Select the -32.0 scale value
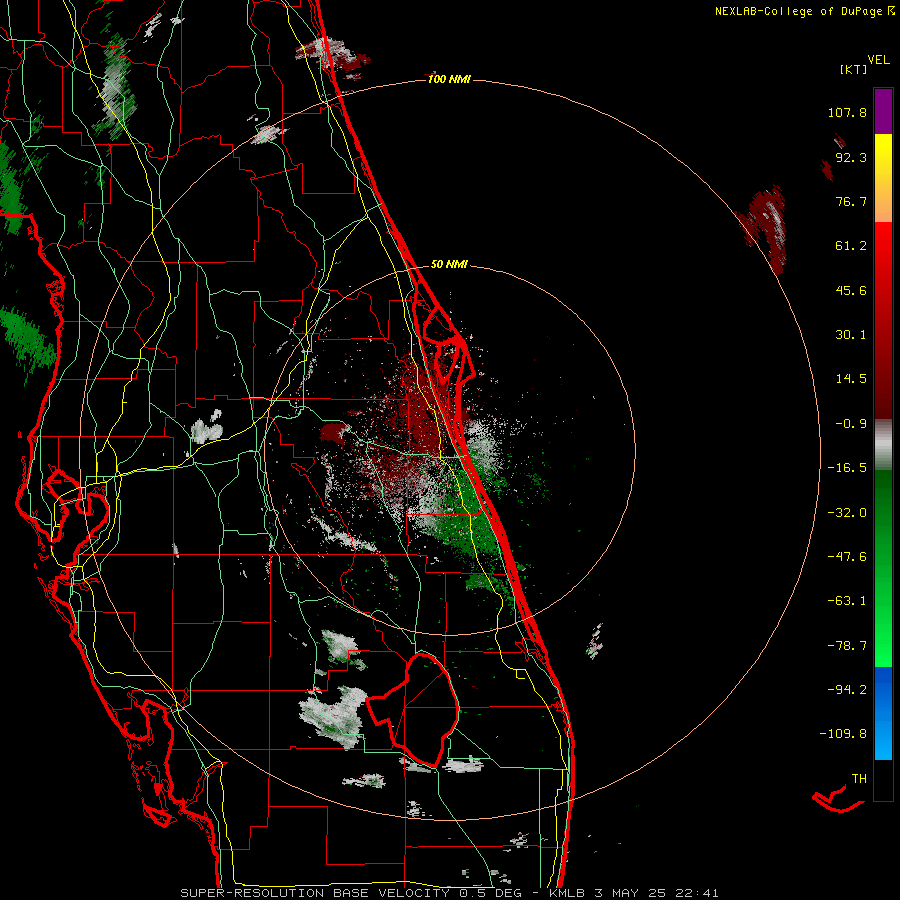This screenshot has height=900, width=900. (x=847, y=513)
